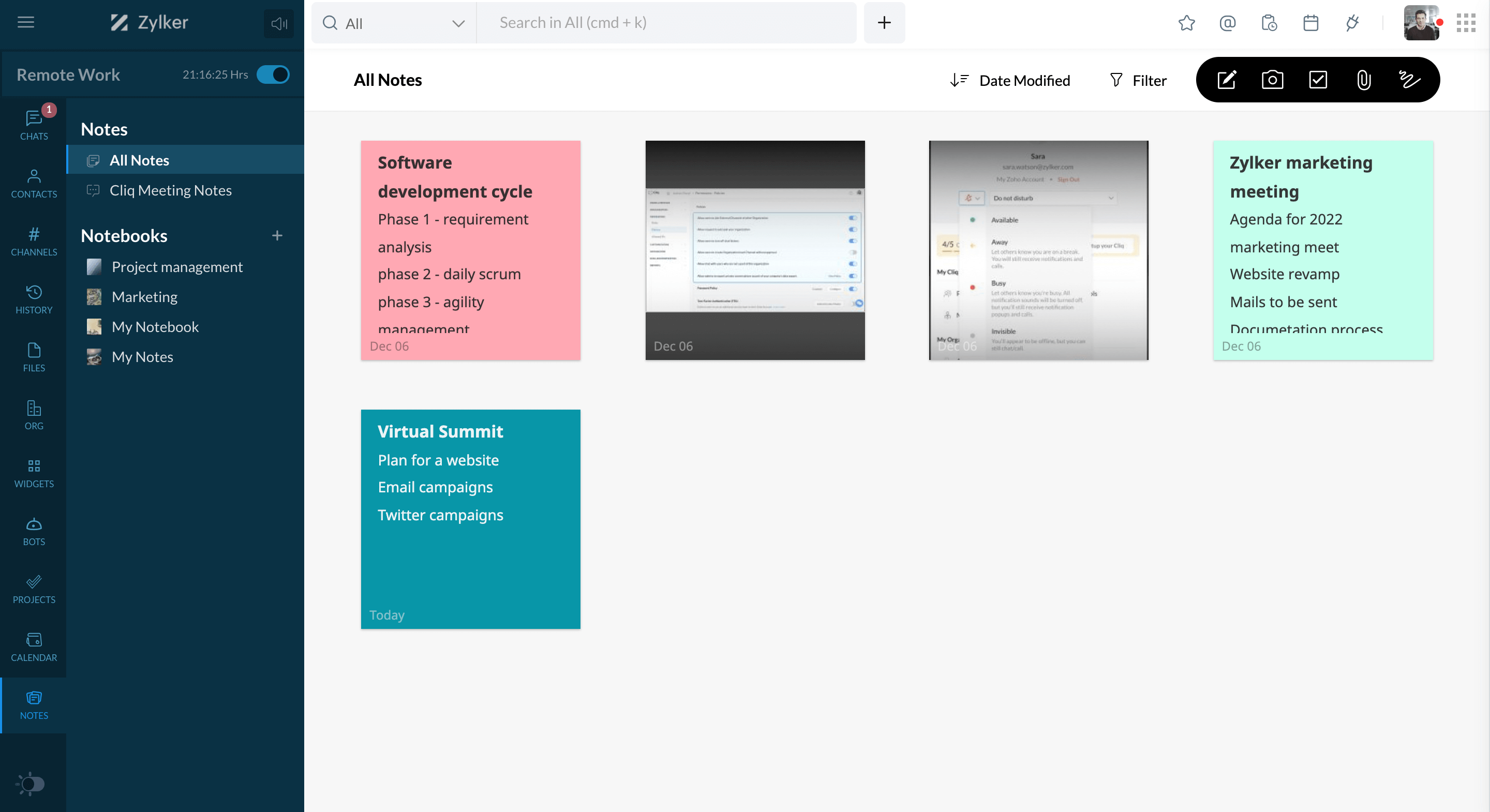The height and width of the screenshot is (812, 1490).
Task: Mute the sound via speaker icon
Action: (279, 24)
